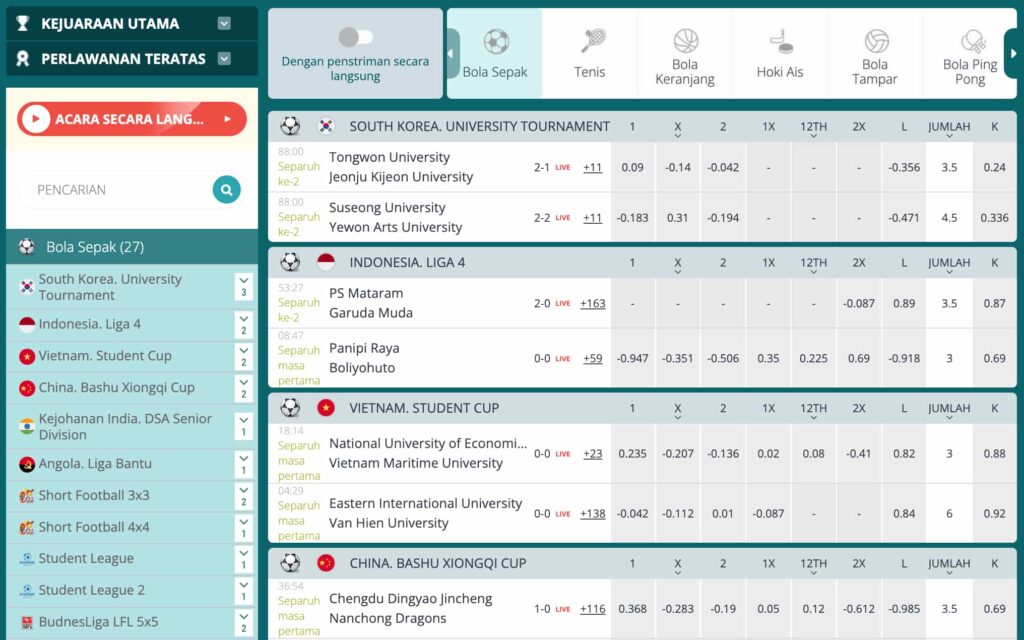Choose the Hoki Ais sport icon
The width and height of the screenshot is (1024, 640).
pyautogui.click(x=780, y=41)
